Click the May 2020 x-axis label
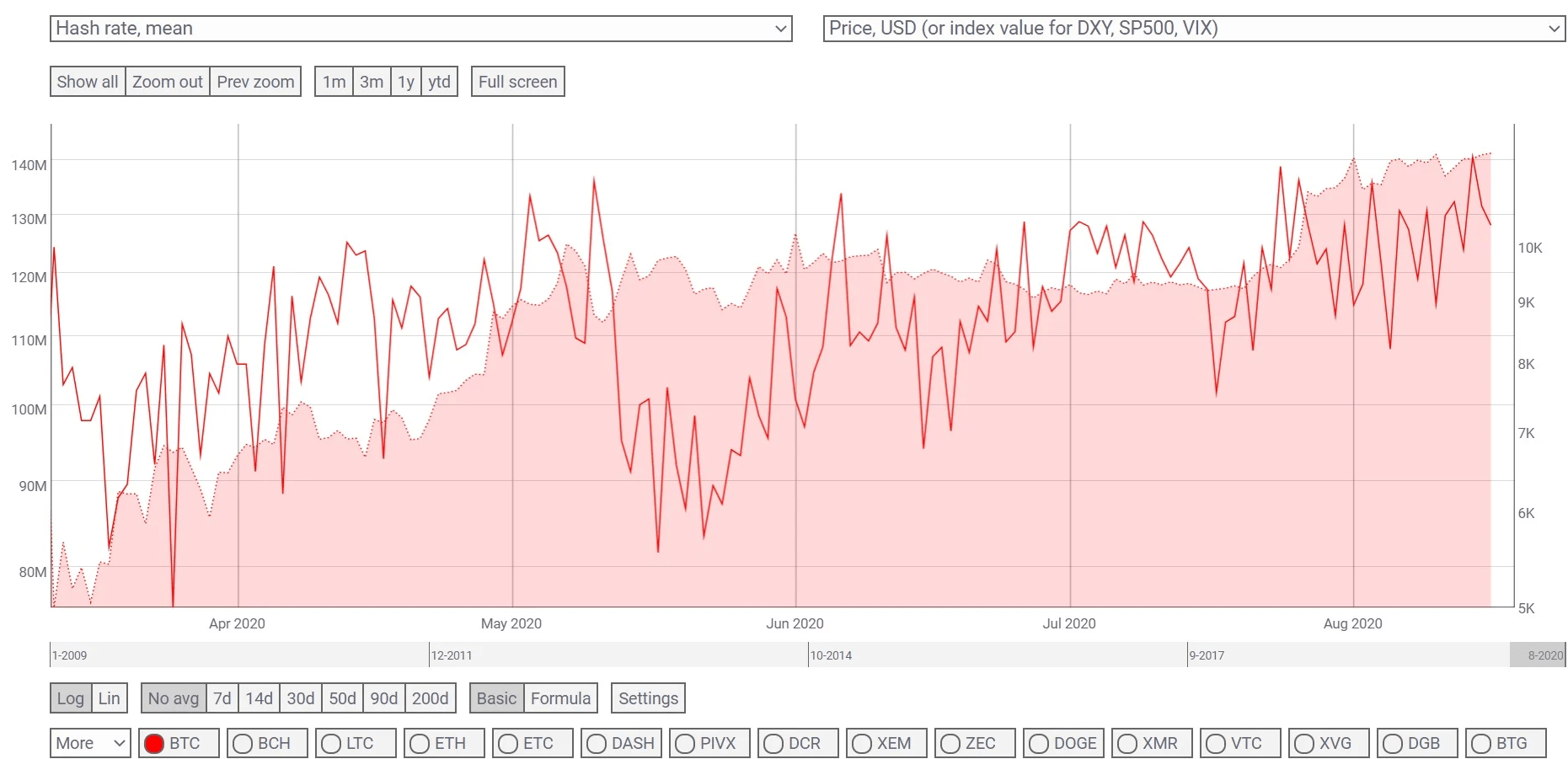Viewport: 1568px width, 759px height. [511, 623]
